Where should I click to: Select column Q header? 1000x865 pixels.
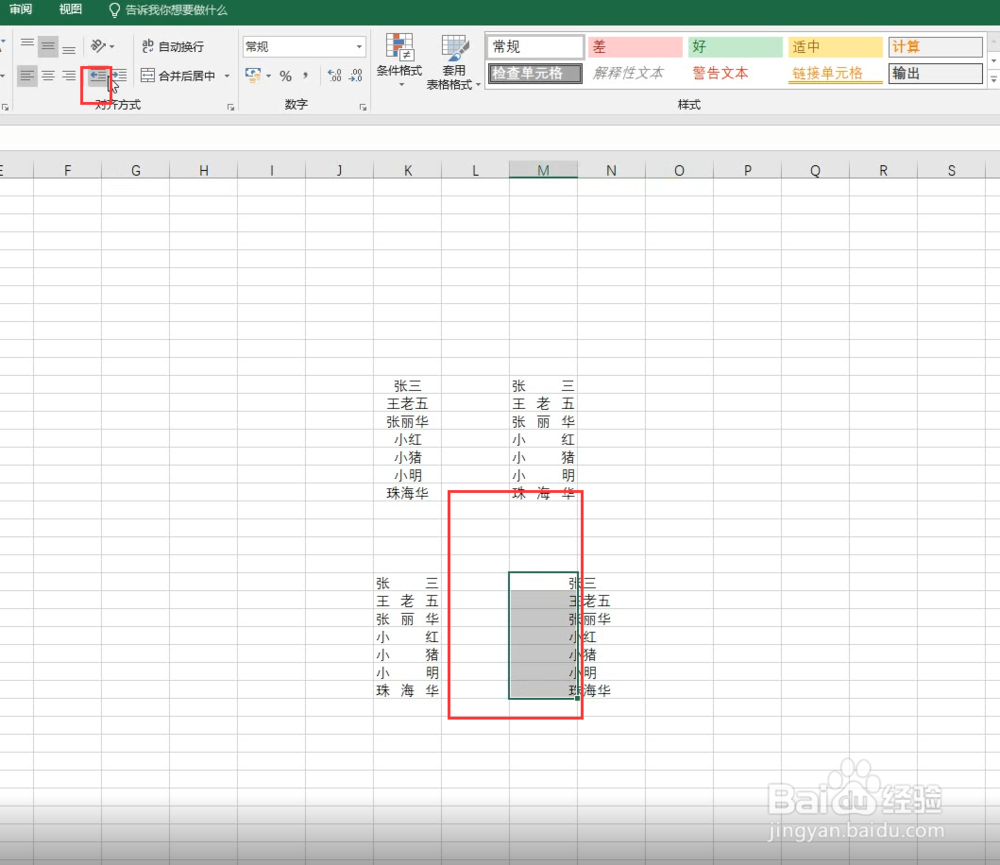[x=816, y=170]
